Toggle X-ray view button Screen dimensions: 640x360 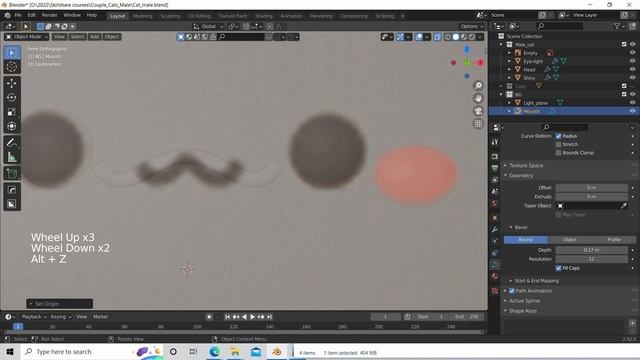(x=437, y=37)
